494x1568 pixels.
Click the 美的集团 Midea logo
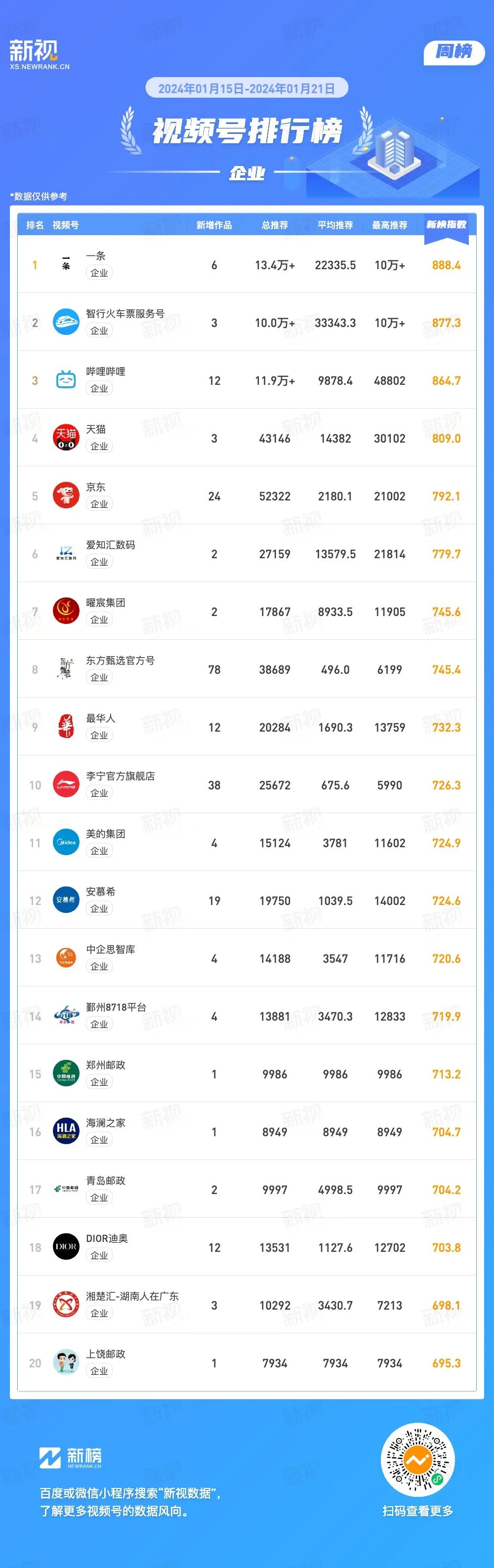pos(66,842)
